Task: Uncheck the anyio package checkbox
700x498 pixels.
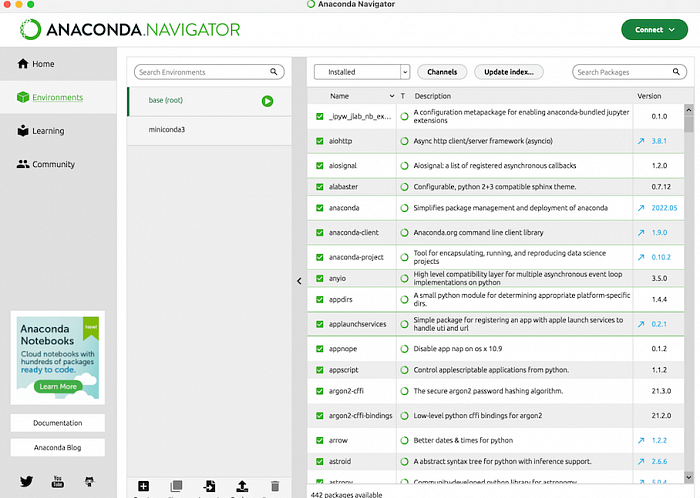Action: (320, 278)
